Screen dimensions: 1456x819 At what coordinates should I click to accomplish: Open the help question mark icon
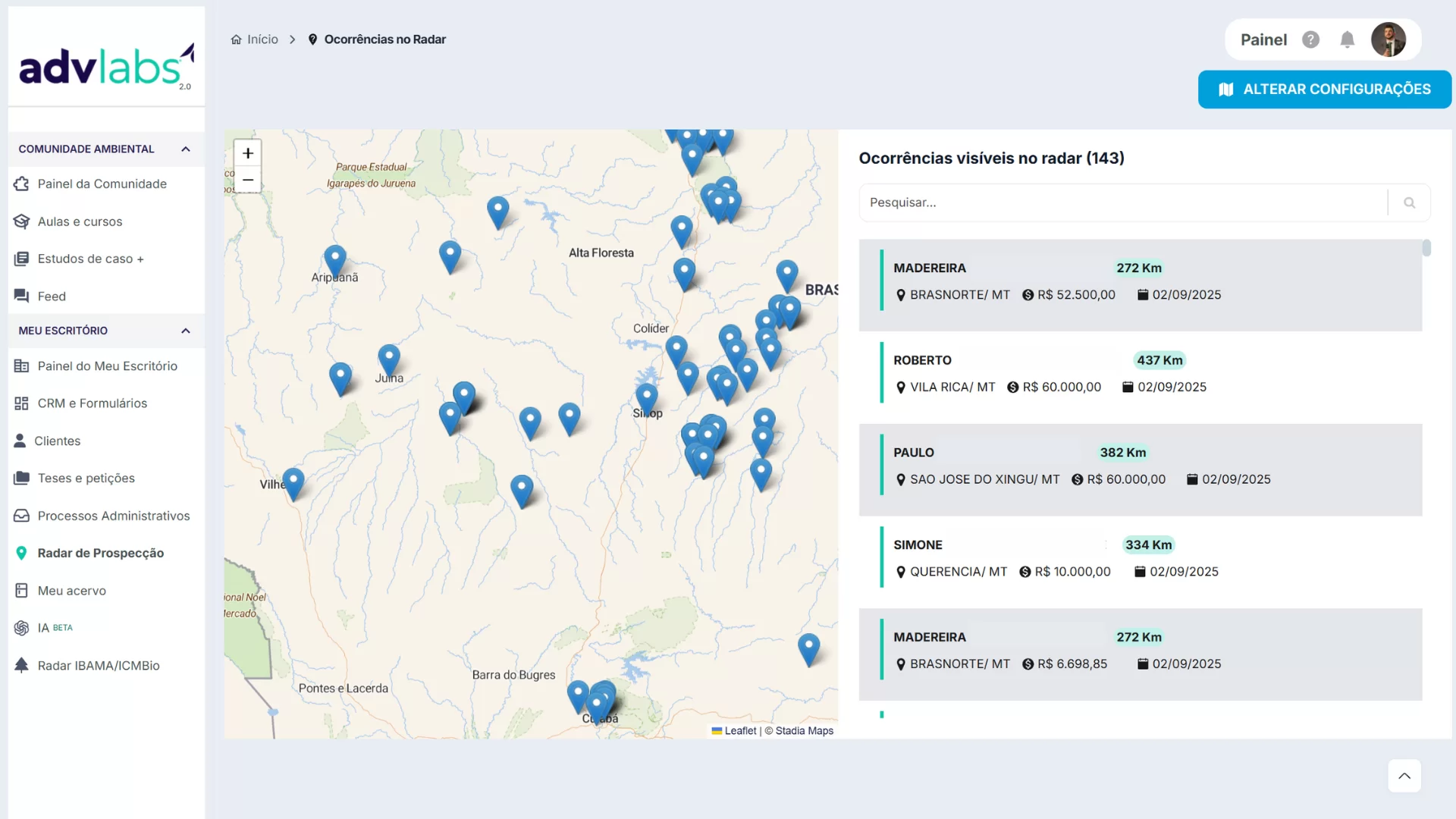[x=1310, y=39]
